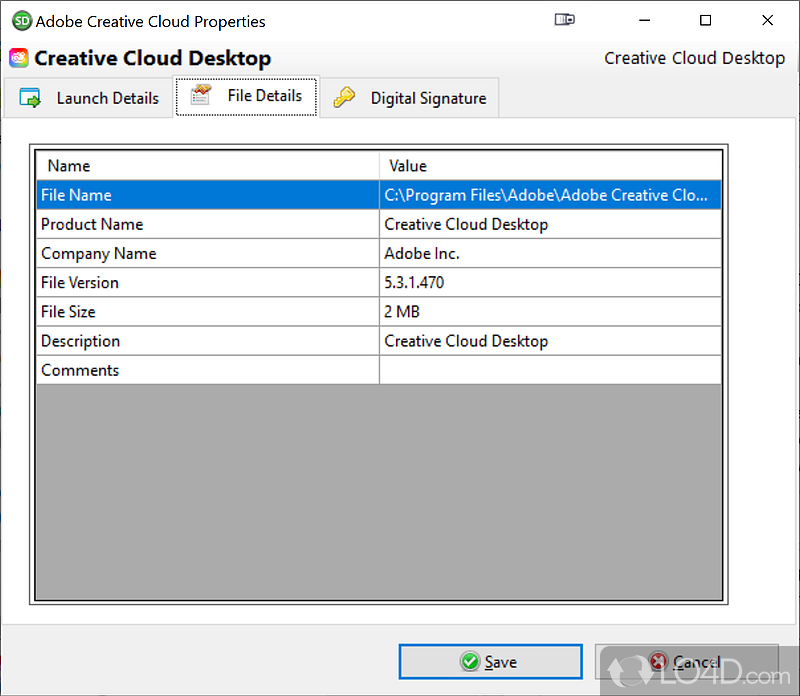Click the green SD application icon in title bar
The height and width of the screenshot is (696, 800).
20,20
